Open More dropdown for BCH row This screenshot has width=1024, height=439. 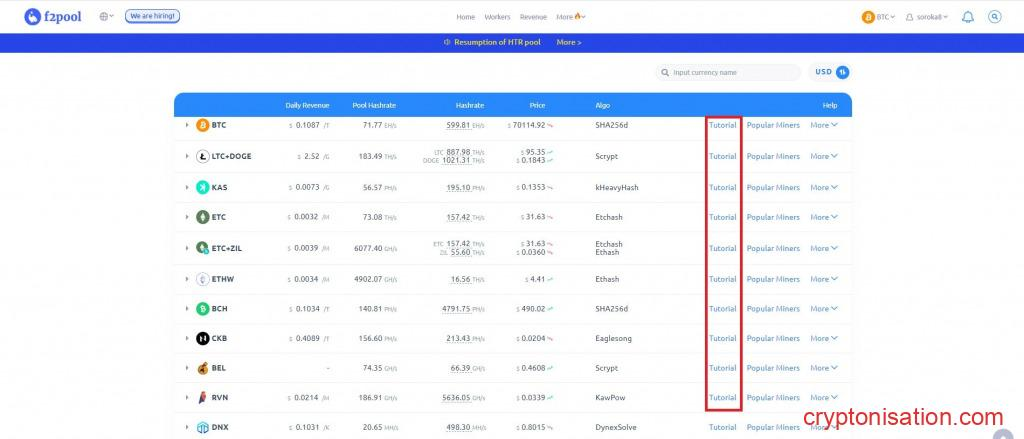823,309
